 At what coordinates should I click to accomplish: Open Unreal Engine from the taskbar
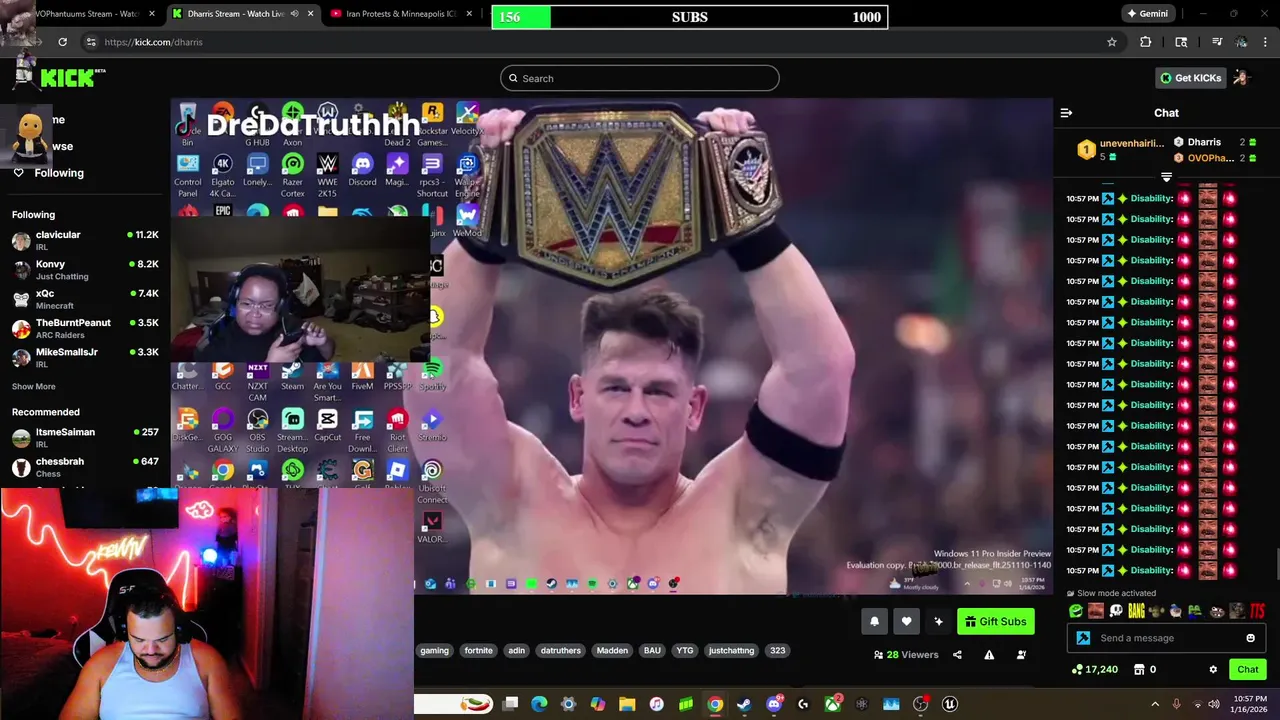pos(950,704)
